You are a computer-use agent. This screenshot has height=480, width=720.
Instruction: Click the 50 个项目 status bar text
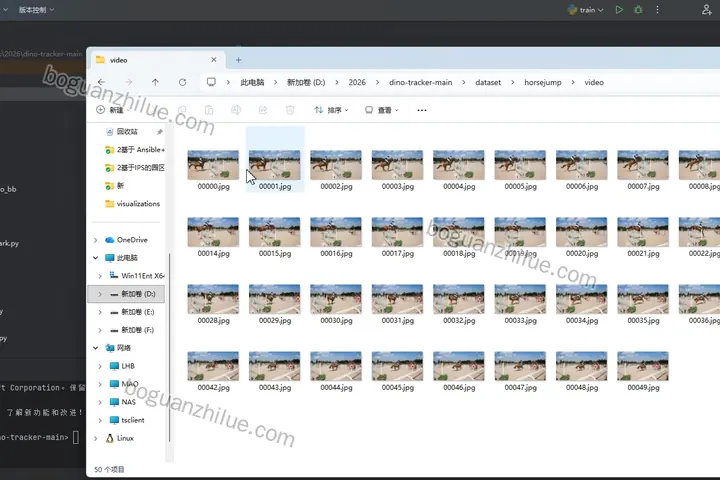pyautogui.click(x=109, y=469)
